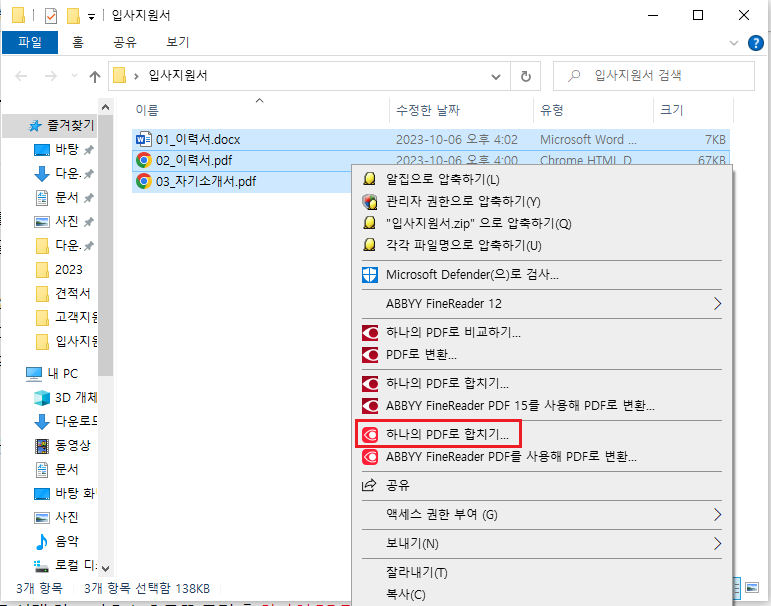Click the navigation pane scrollbar down arrow

coord(105,568)
